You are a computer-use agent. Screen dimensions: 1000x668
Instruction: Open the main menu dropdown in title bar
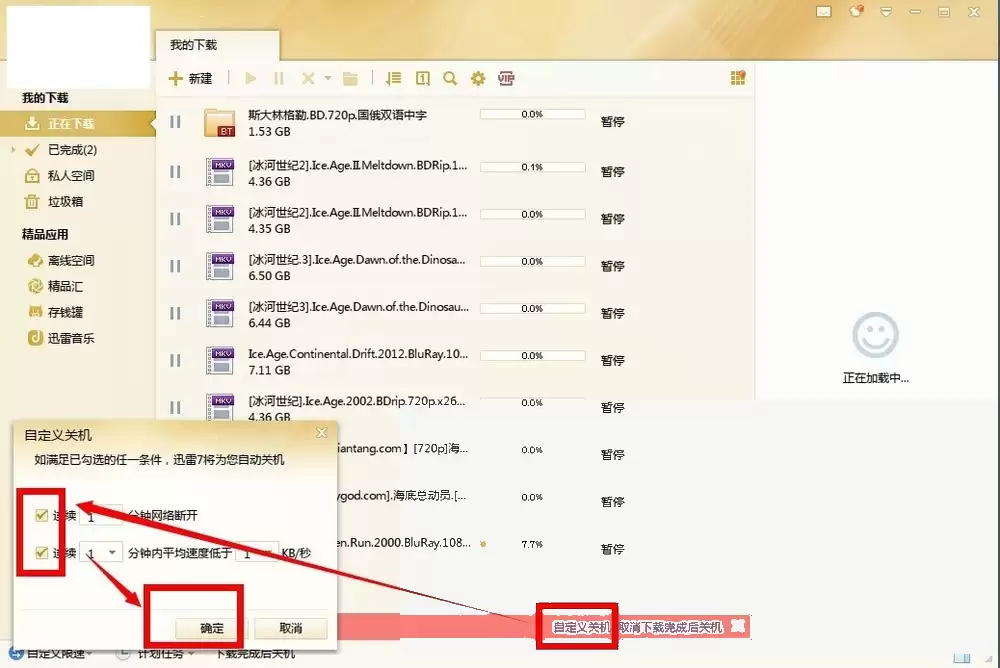886,11
